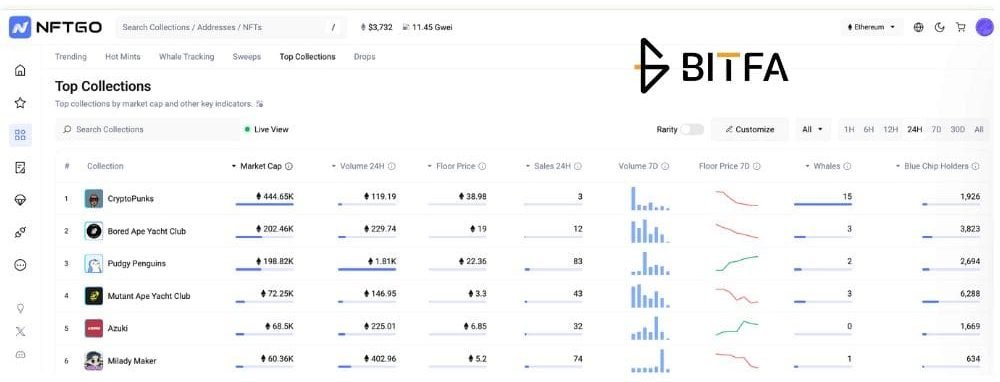Open the more options ellipsis sidebar icon
Image resolution: width=1000 pixels, height=382 pixels.
(x=20, y=265)
